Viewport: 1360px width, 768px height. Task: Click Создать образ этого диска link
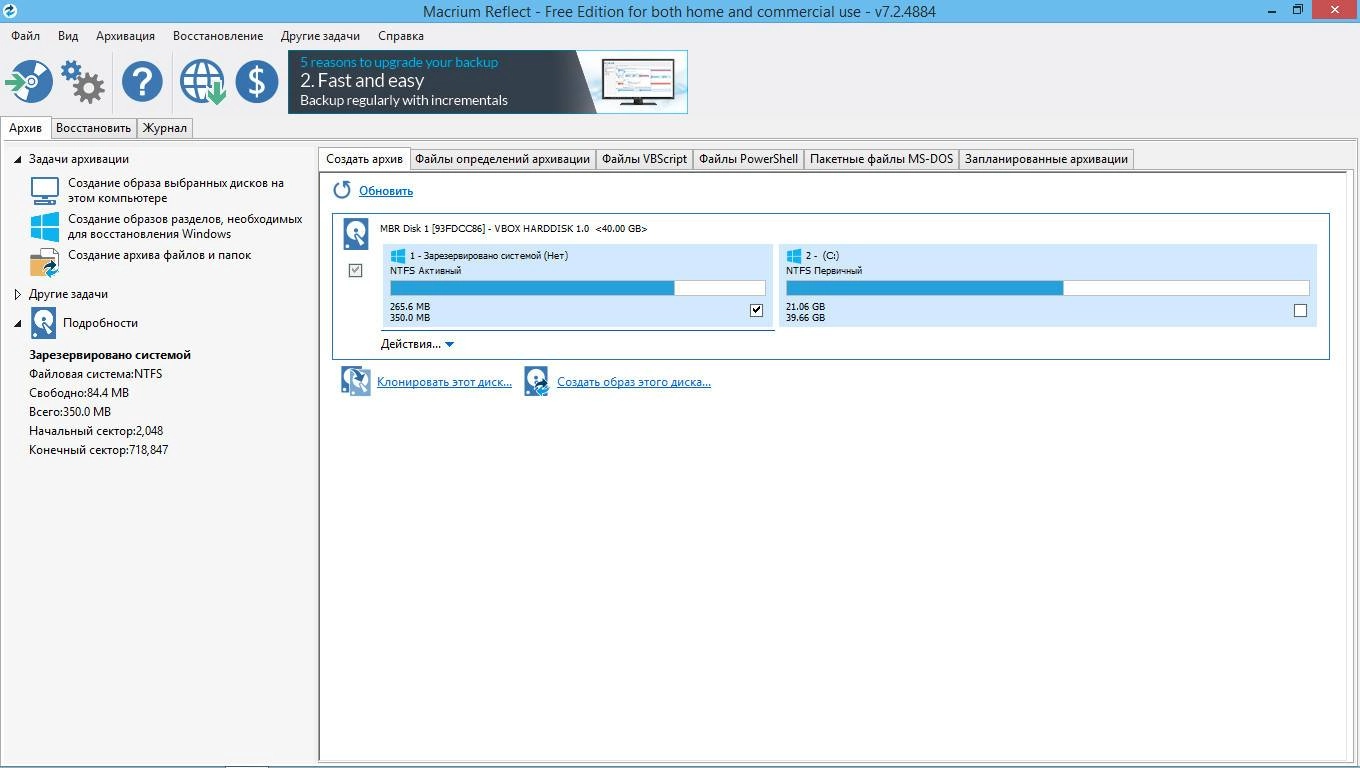click(634, 382)
